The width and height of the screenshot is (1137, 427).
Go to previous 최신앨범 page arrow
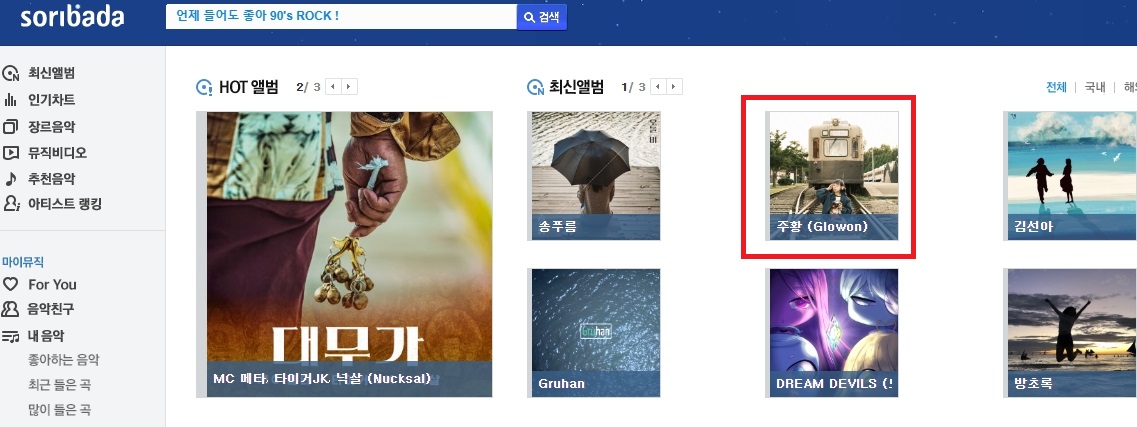coord(658,87)
